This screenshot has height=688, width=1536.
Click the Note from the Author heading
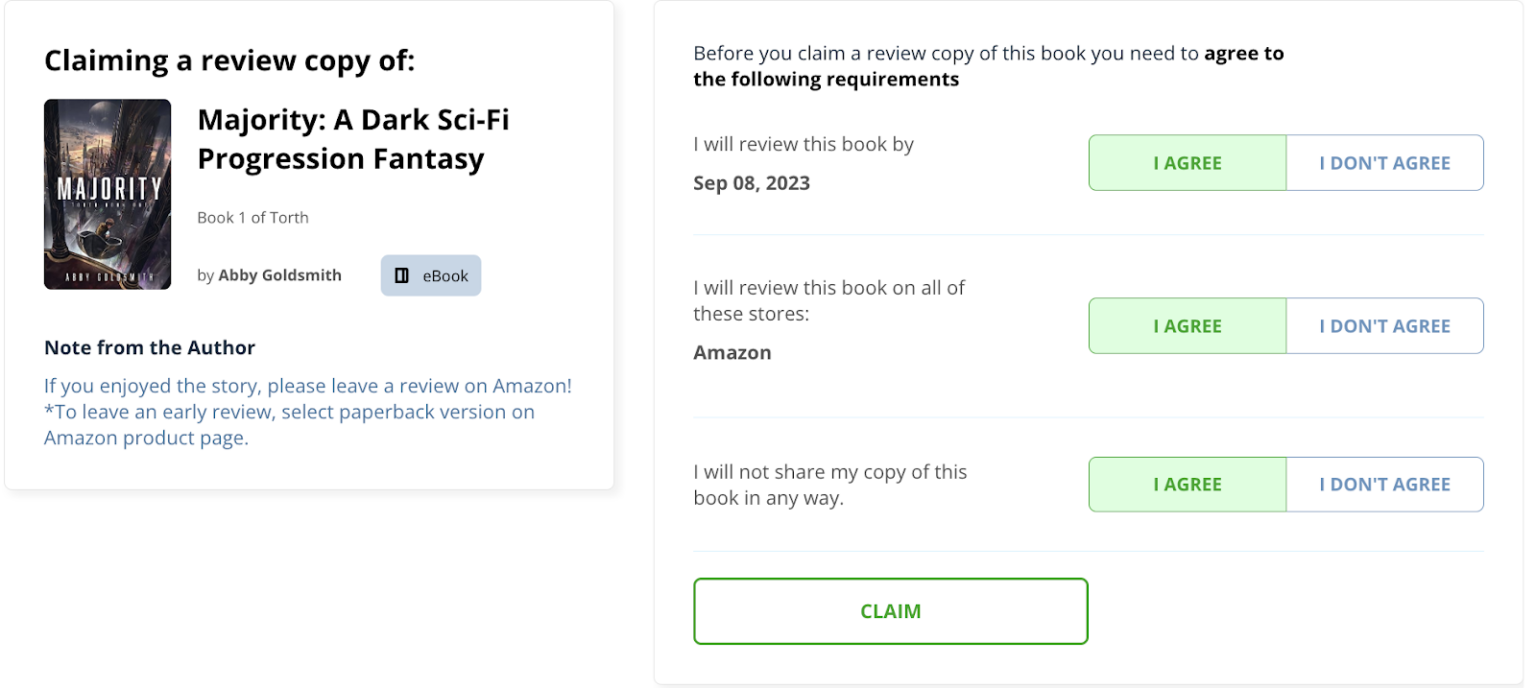click(149, 347)
